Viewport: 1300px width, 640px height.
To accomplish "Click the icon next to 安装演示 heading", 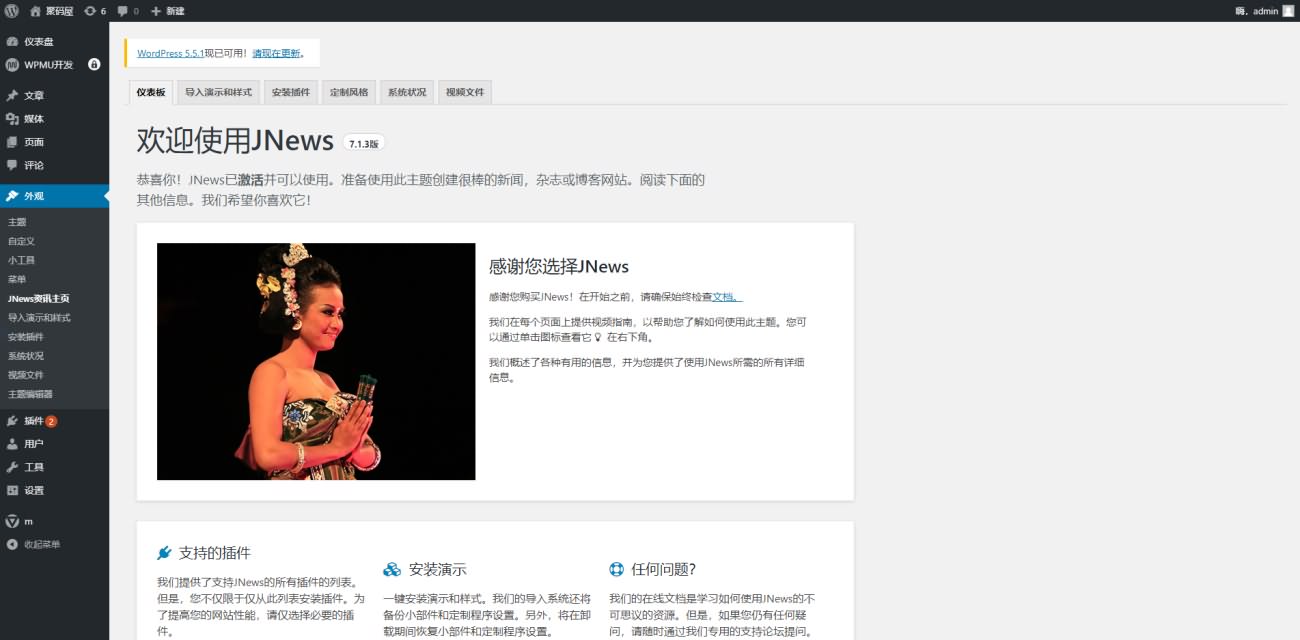I will 392,570.
